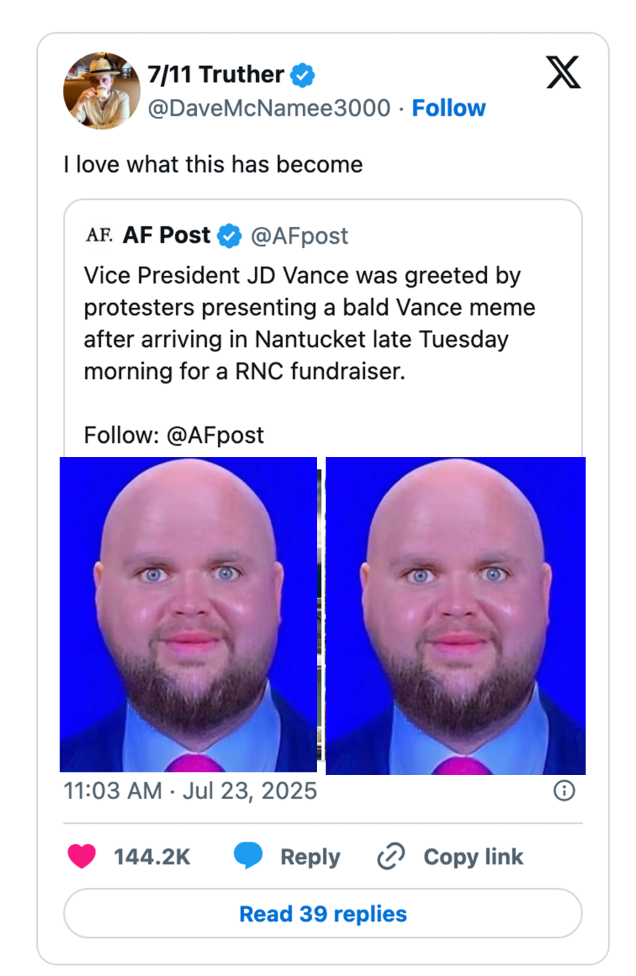Click the AF. logo avatar
The height and width of the screenshot is (976, 636).
pyautogui.click(x=99, y=236)
